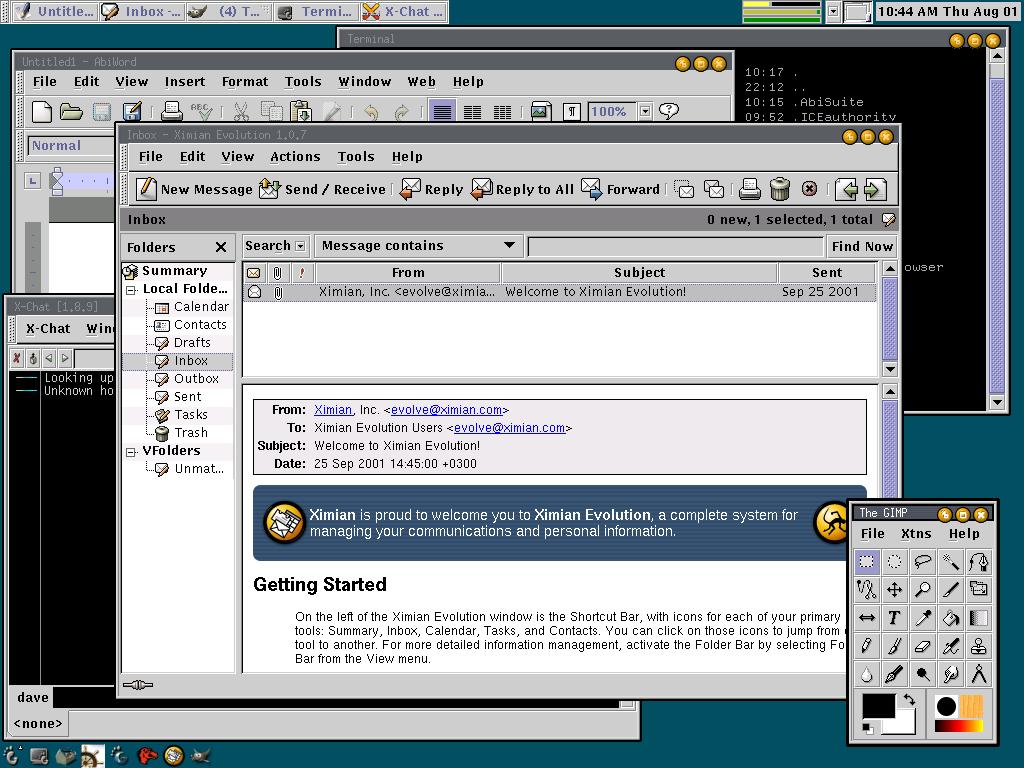Toggle the two-column layout button in AbiWord

point(473,111)
